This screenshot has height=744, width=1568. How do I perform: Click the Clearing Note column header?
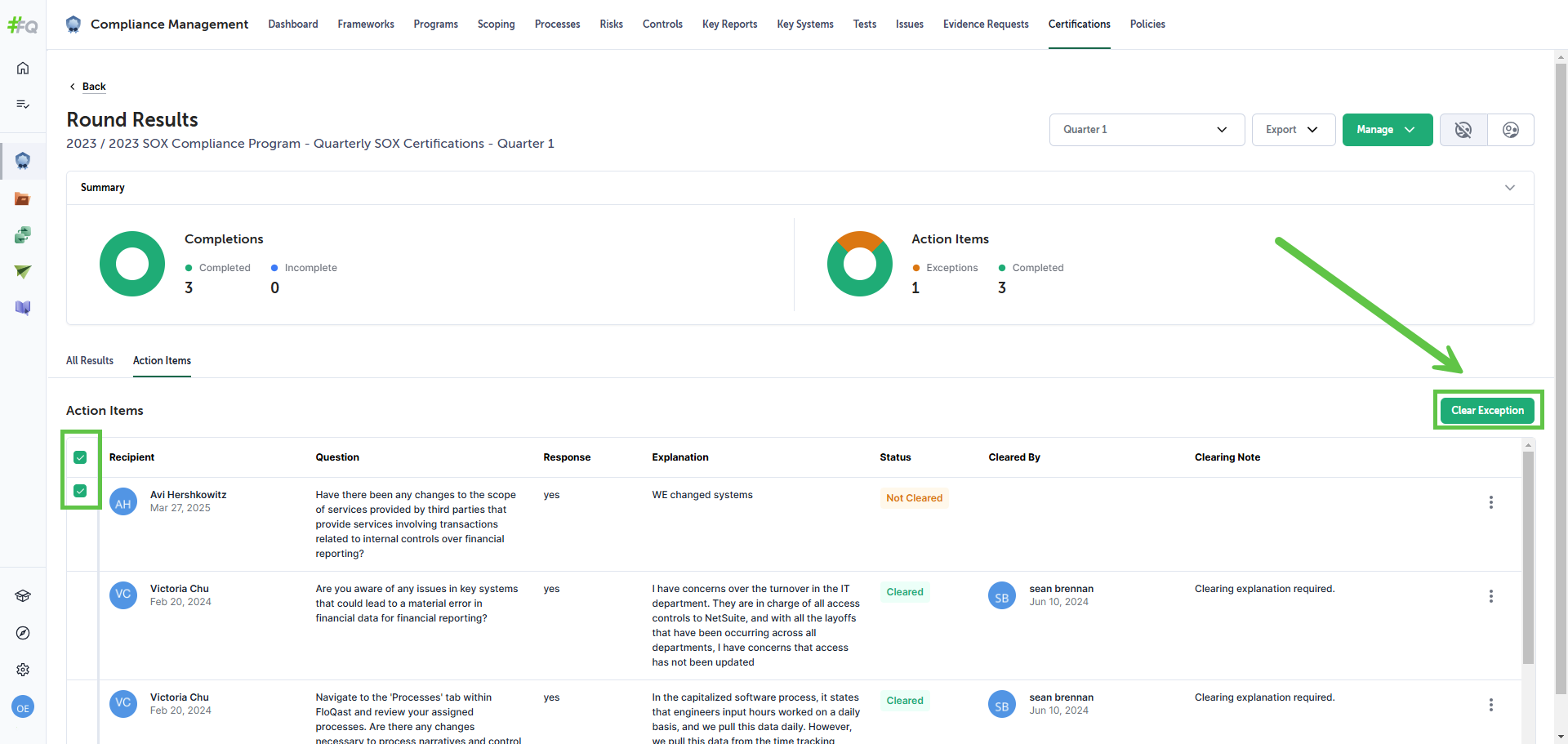tap(1227, 457)
